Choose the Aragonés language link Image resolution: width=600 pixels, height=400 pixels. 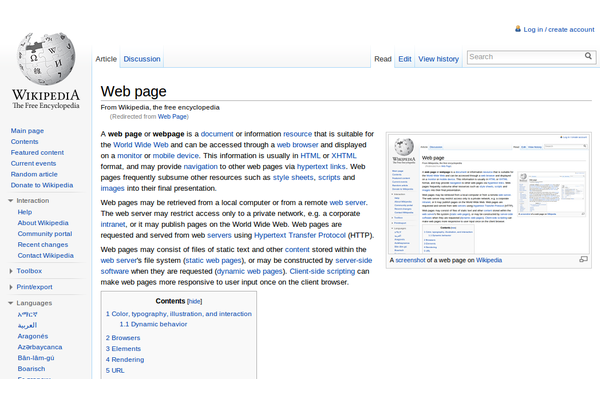pyautogui.click(x=33, y=336)
